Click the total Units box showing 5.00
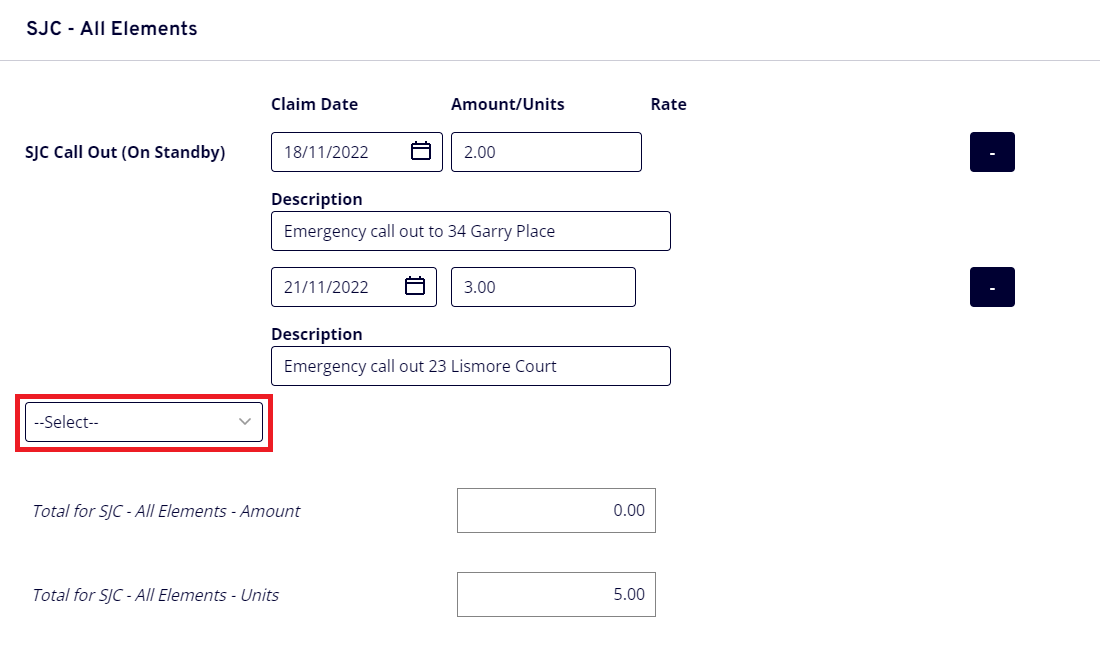Image resolution: width=1100 pixels, height=645 pixels. click(556, 594)
